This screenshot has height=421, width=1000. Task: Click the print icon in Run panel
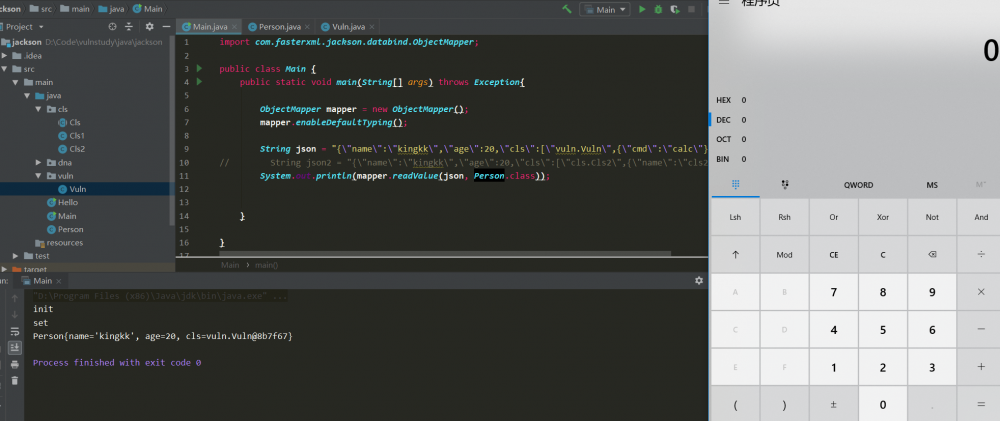[x=15, y=365]
